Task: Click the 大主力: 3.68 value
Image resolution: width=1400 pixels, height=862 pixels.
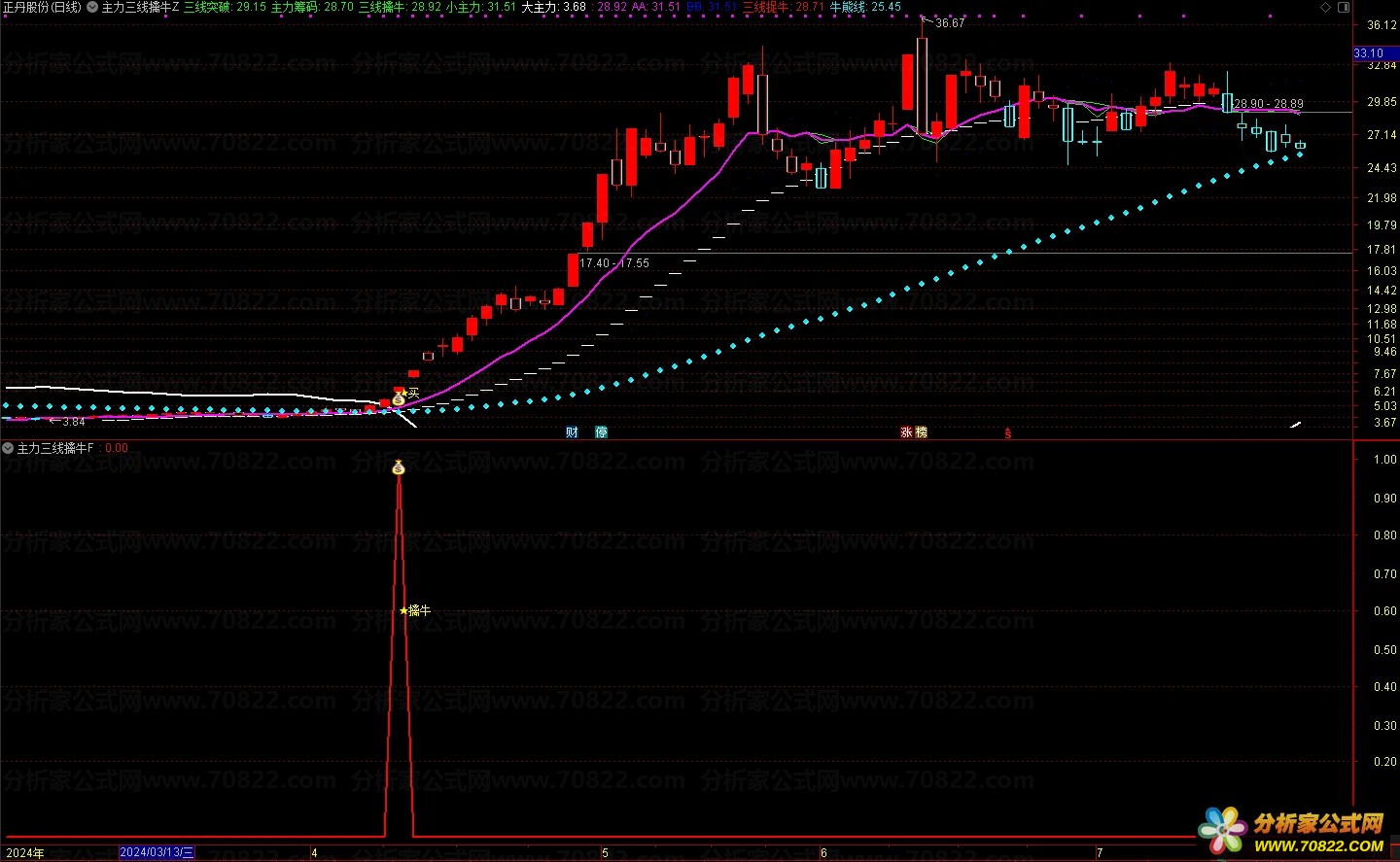Action: coord(554,7)
